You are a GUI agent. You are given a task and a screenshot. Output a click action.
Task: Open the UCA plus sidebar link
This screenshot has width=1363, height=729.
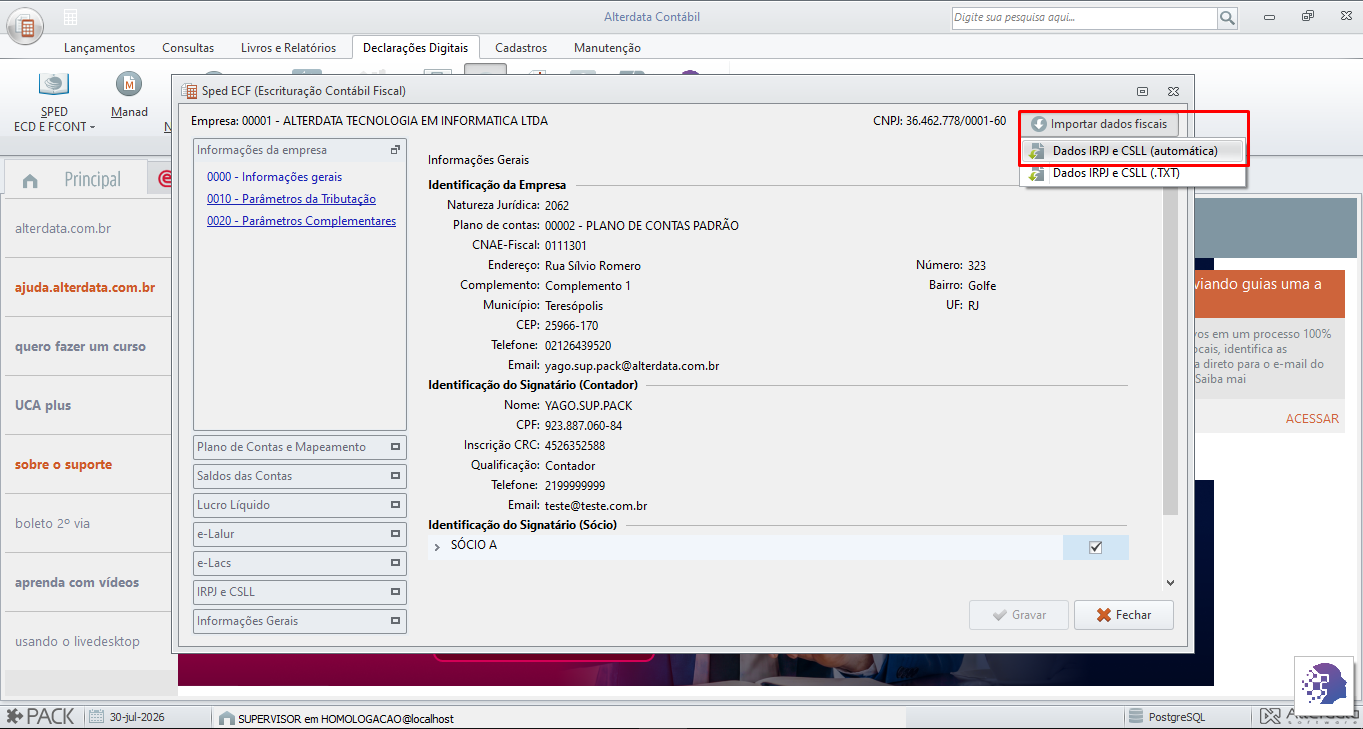point(43,406)
